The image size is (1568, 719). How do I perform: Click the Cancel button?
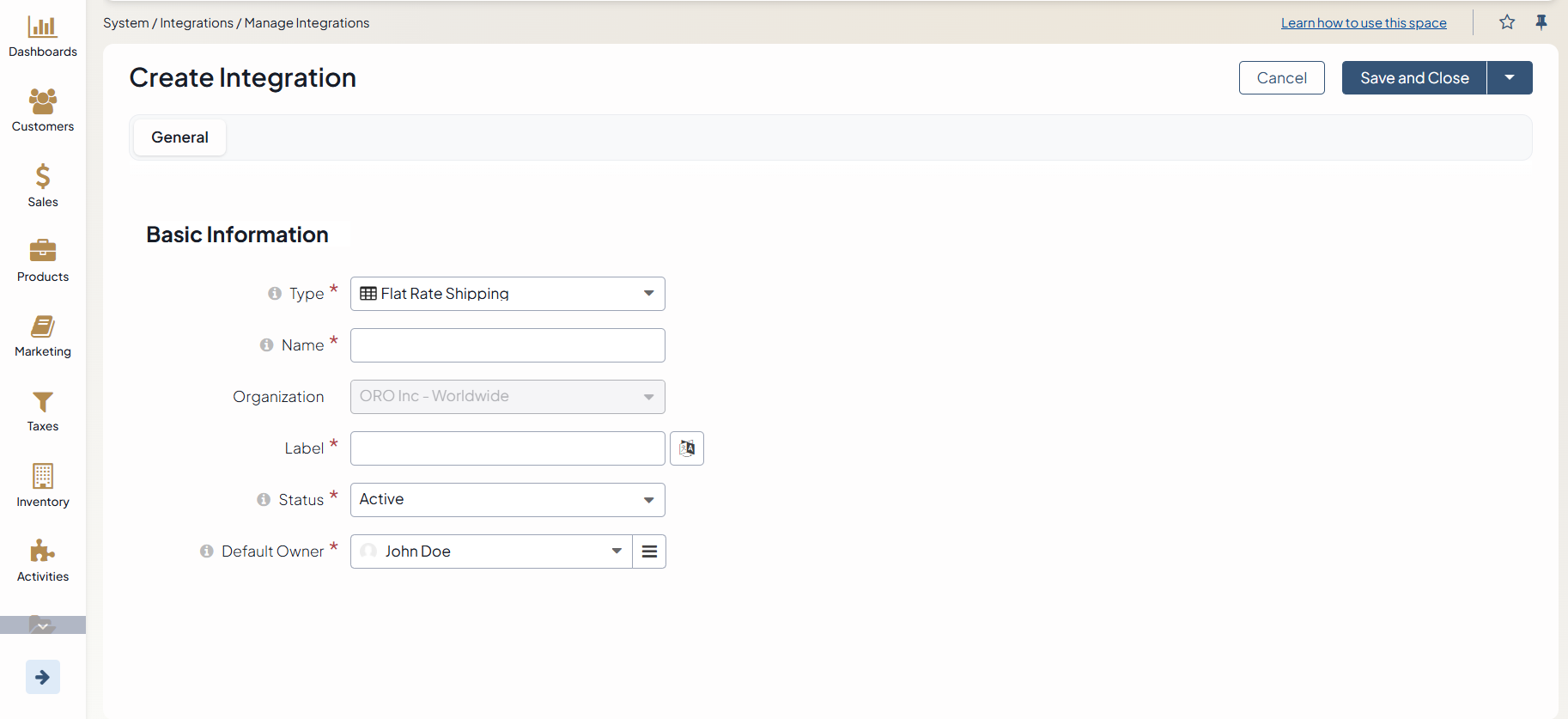[1281, 78]
